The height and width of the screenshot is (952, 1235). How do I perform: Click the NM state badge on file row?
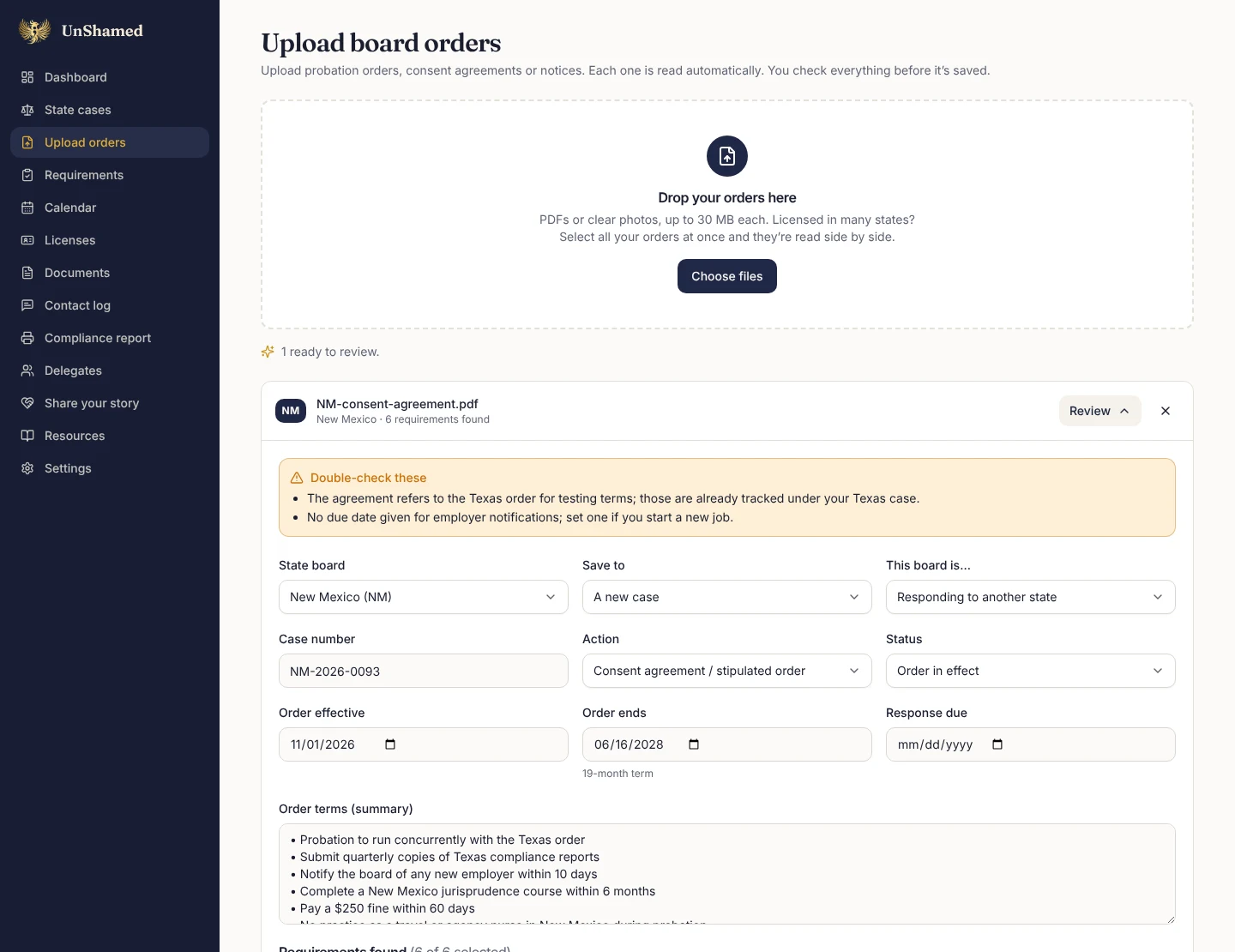coord(291,411)
